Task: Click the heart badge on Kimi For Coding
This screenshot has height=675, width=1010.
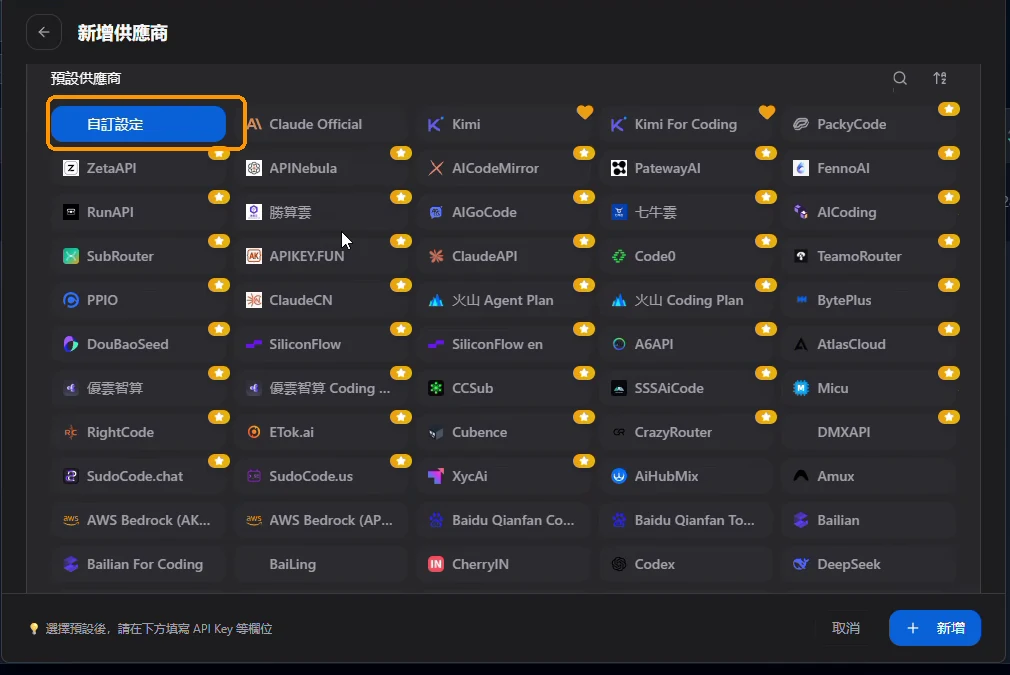Action: (767, 111)
